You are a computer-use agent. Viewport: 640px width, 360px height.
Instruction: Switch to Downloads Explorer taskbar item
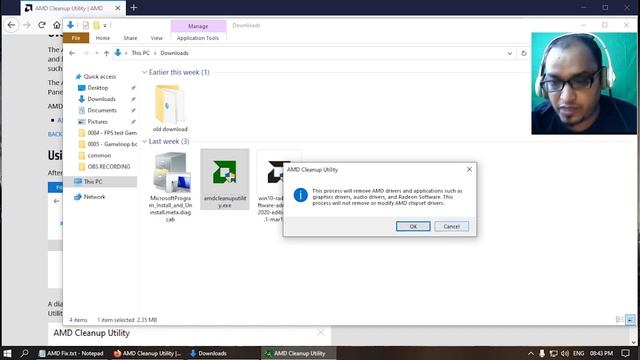tap(209, 353)
